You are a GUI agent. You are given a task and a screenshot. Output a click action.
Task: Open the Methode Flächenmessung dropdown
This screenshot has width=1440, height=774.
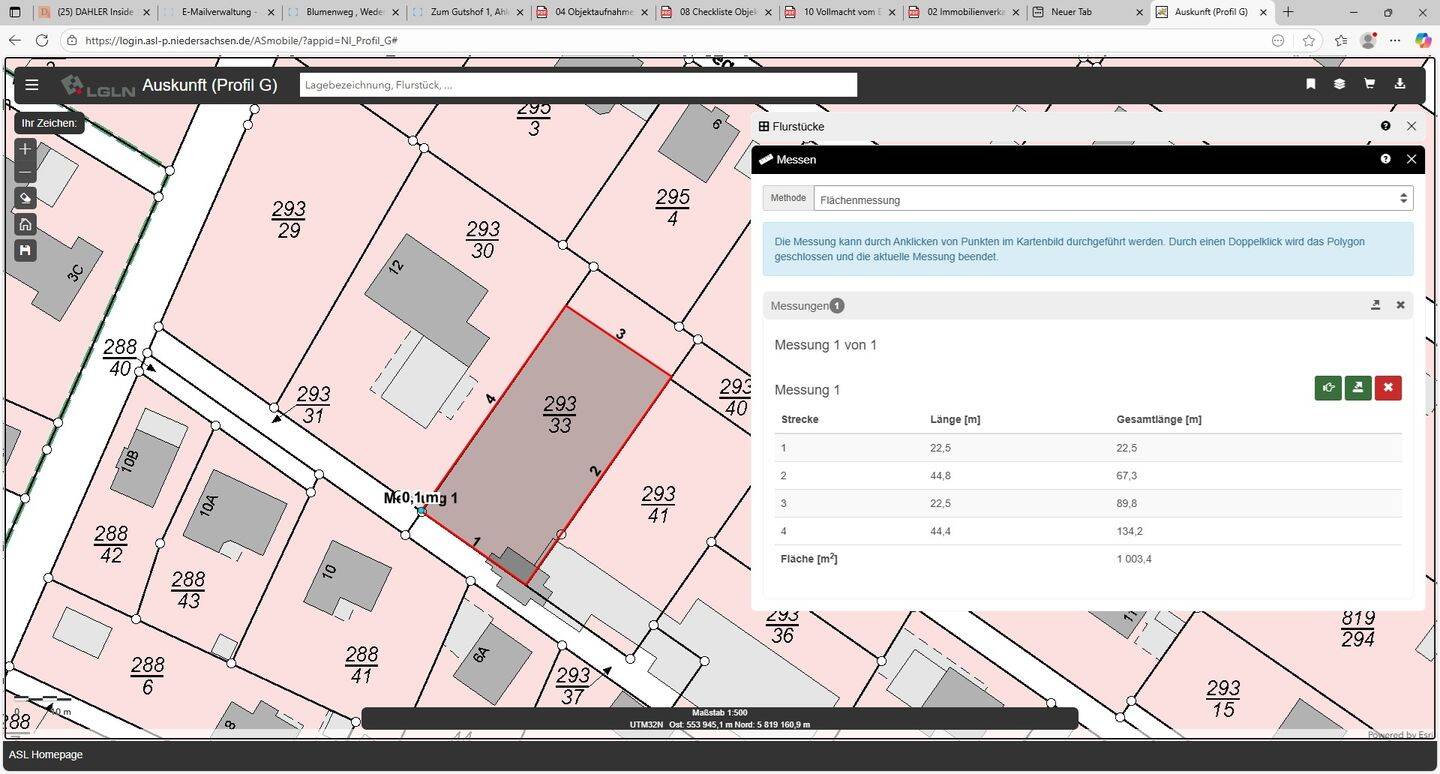pos(1112,199)
